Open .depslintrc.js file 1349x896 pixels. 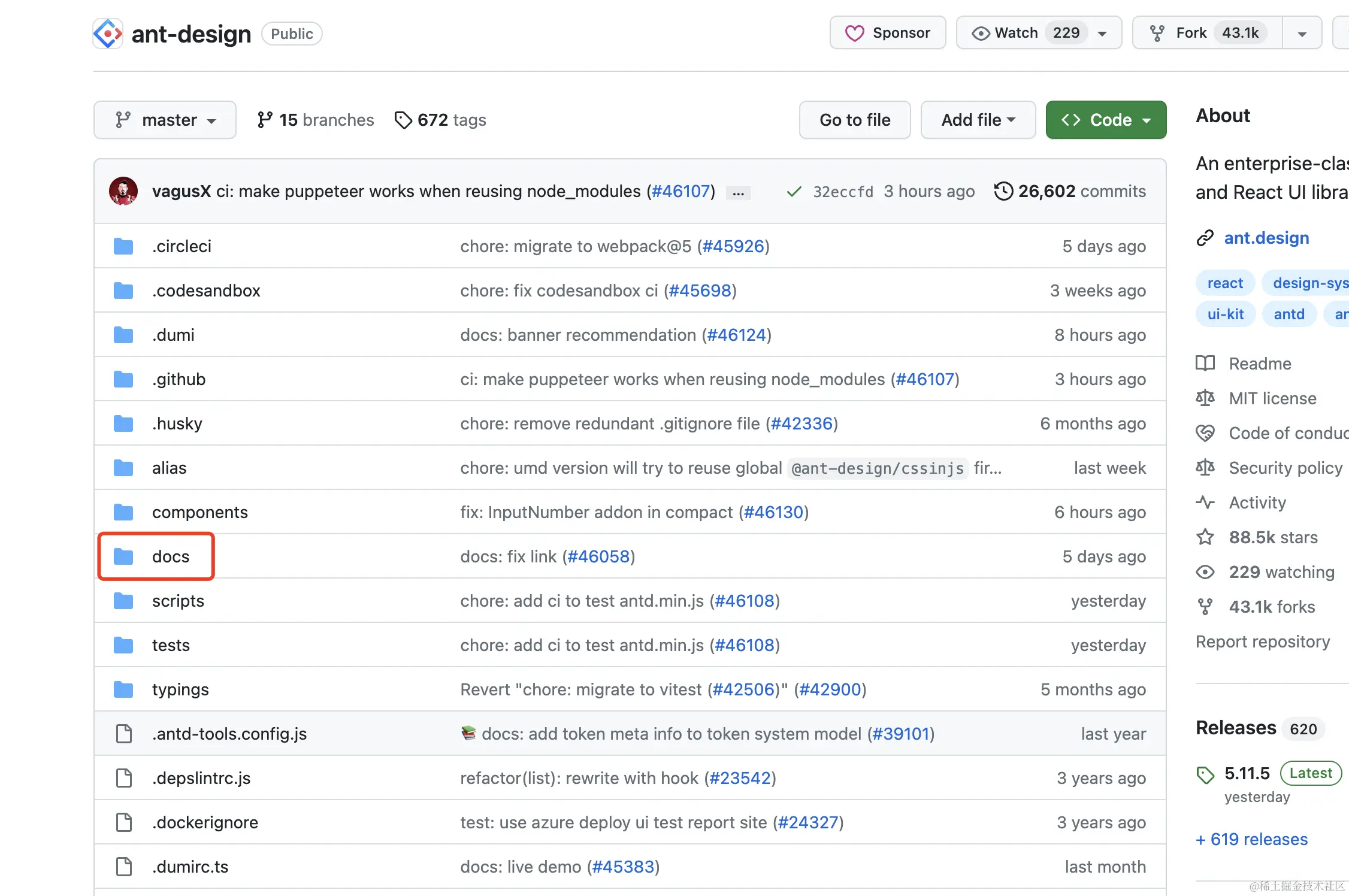tap(201, 778)
